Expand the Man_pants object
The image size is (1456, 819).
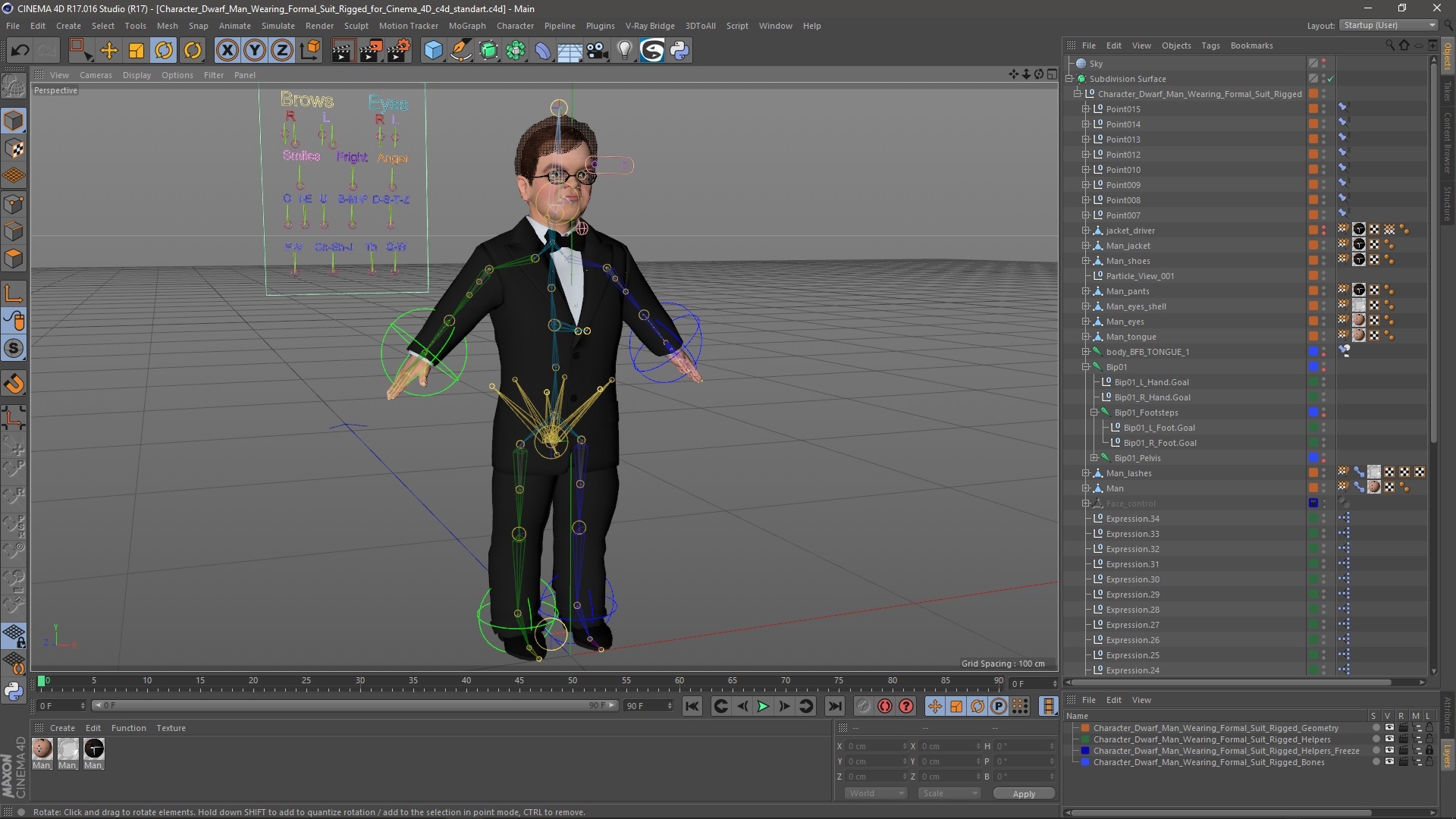point(1085,291)
